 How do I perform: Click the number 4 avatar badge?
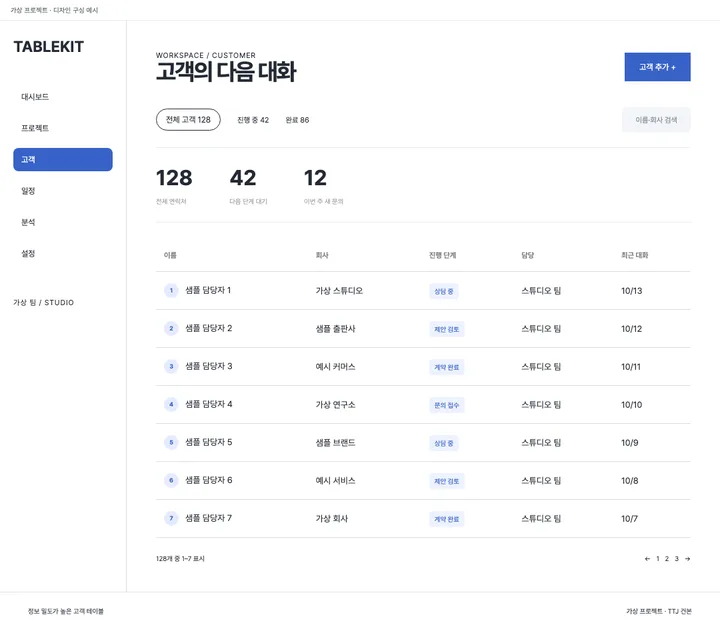click(171, 404)
